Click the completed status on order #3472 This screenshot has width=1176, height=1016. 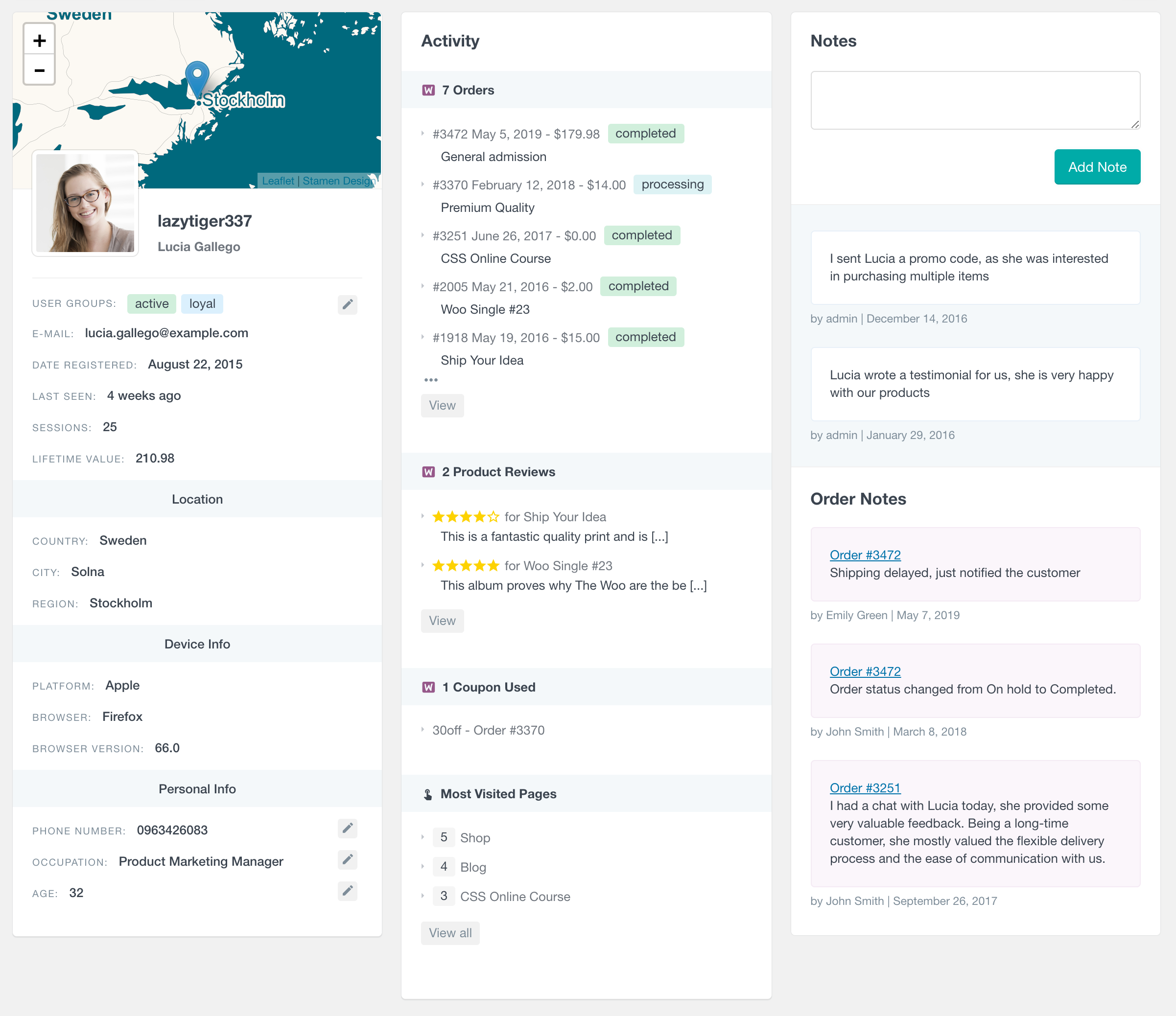pyautogui.click(x=645, y=133)
